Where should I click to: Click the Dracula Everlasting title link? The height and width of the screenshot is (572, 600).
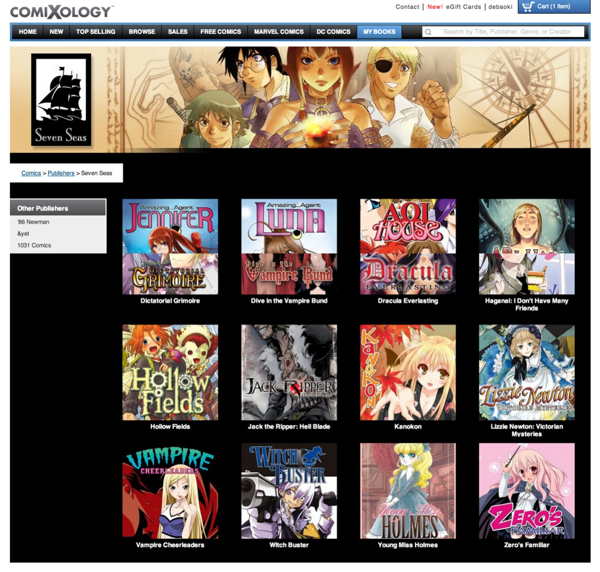click(407, 301)
